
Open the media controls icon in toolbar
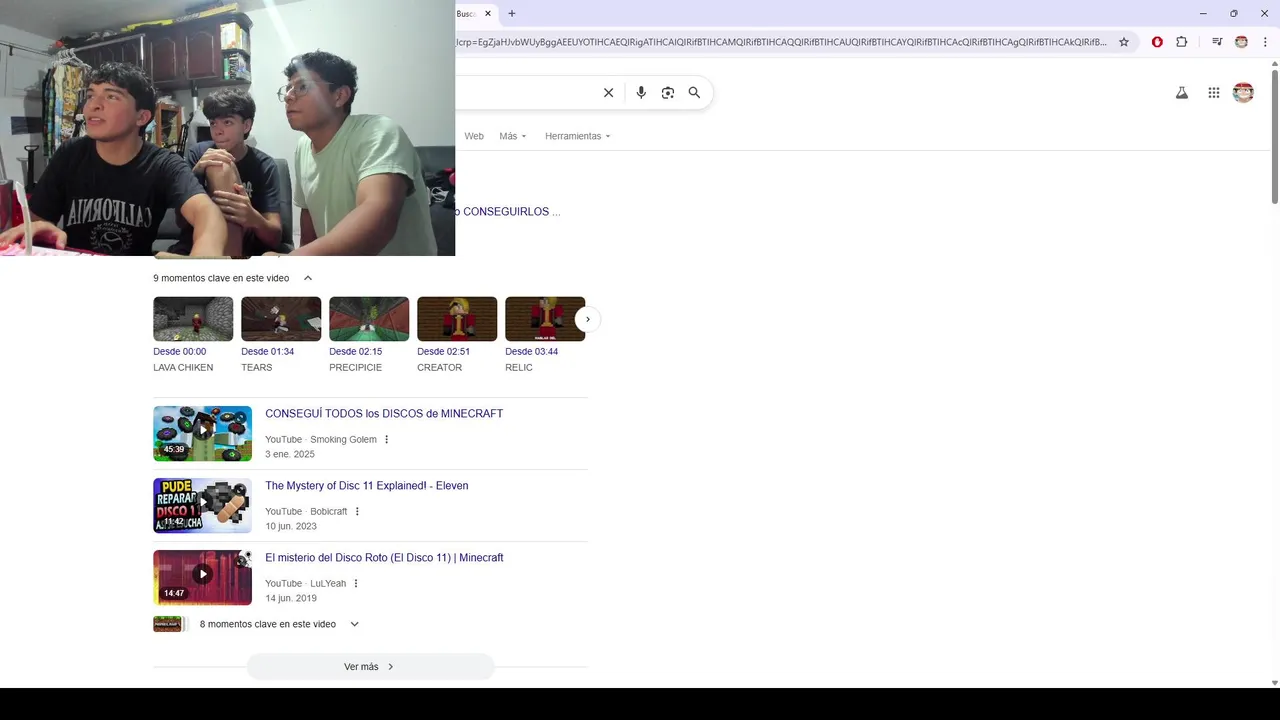1217,42
